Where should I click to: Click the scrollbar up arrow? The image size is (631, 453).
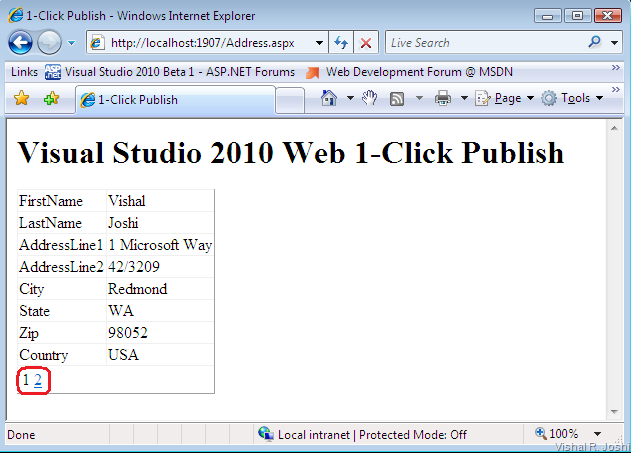(x=614, y=128)
